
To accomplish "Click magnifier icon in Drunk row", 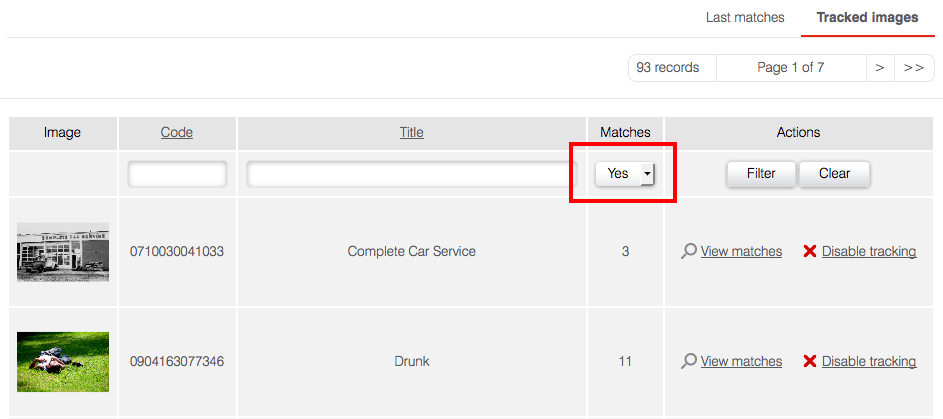I will tap(688, 362).
